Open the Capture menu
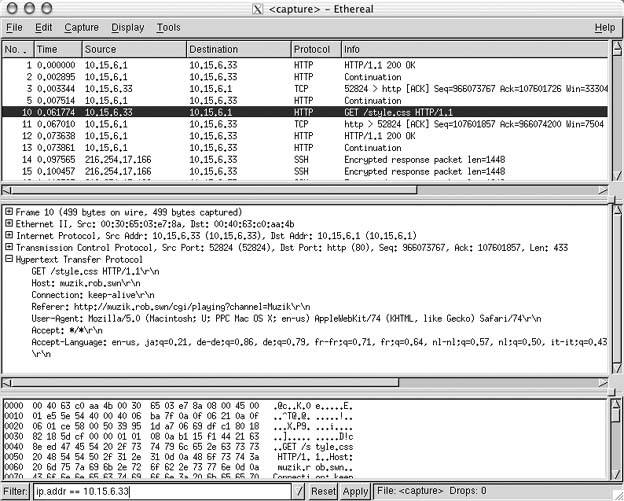The width and height of the screenshot is (624, 501). pyautogui.click(x=81, y=28)
